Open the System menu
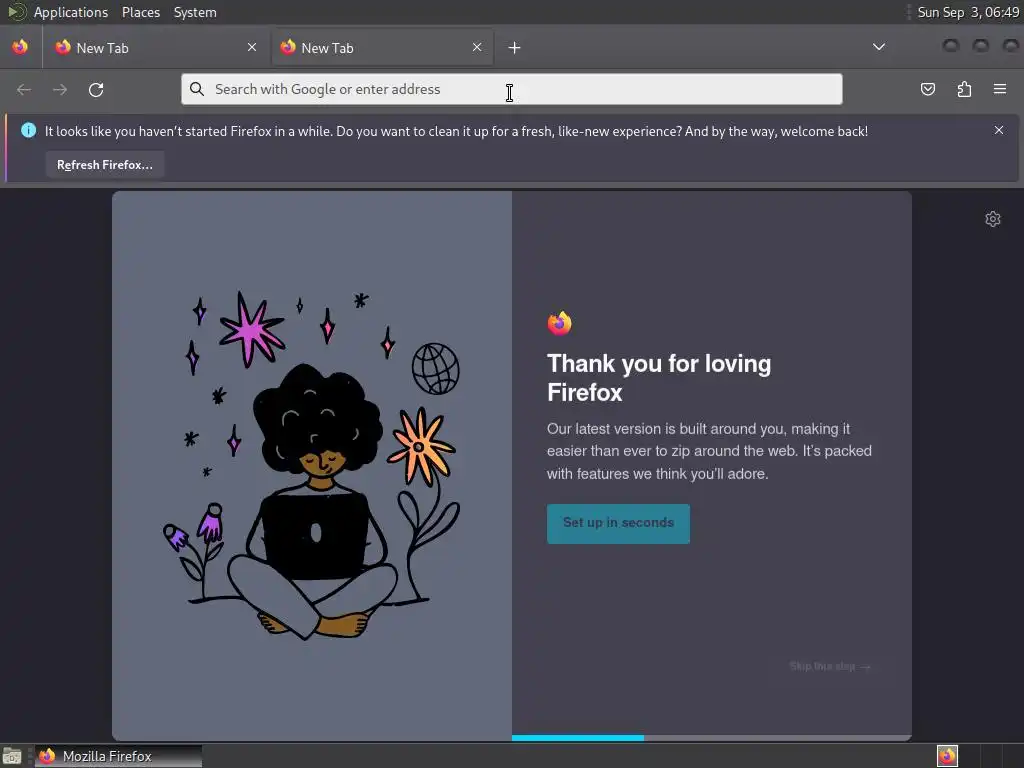Screen dimensions: 1024x768 [195, 12]
